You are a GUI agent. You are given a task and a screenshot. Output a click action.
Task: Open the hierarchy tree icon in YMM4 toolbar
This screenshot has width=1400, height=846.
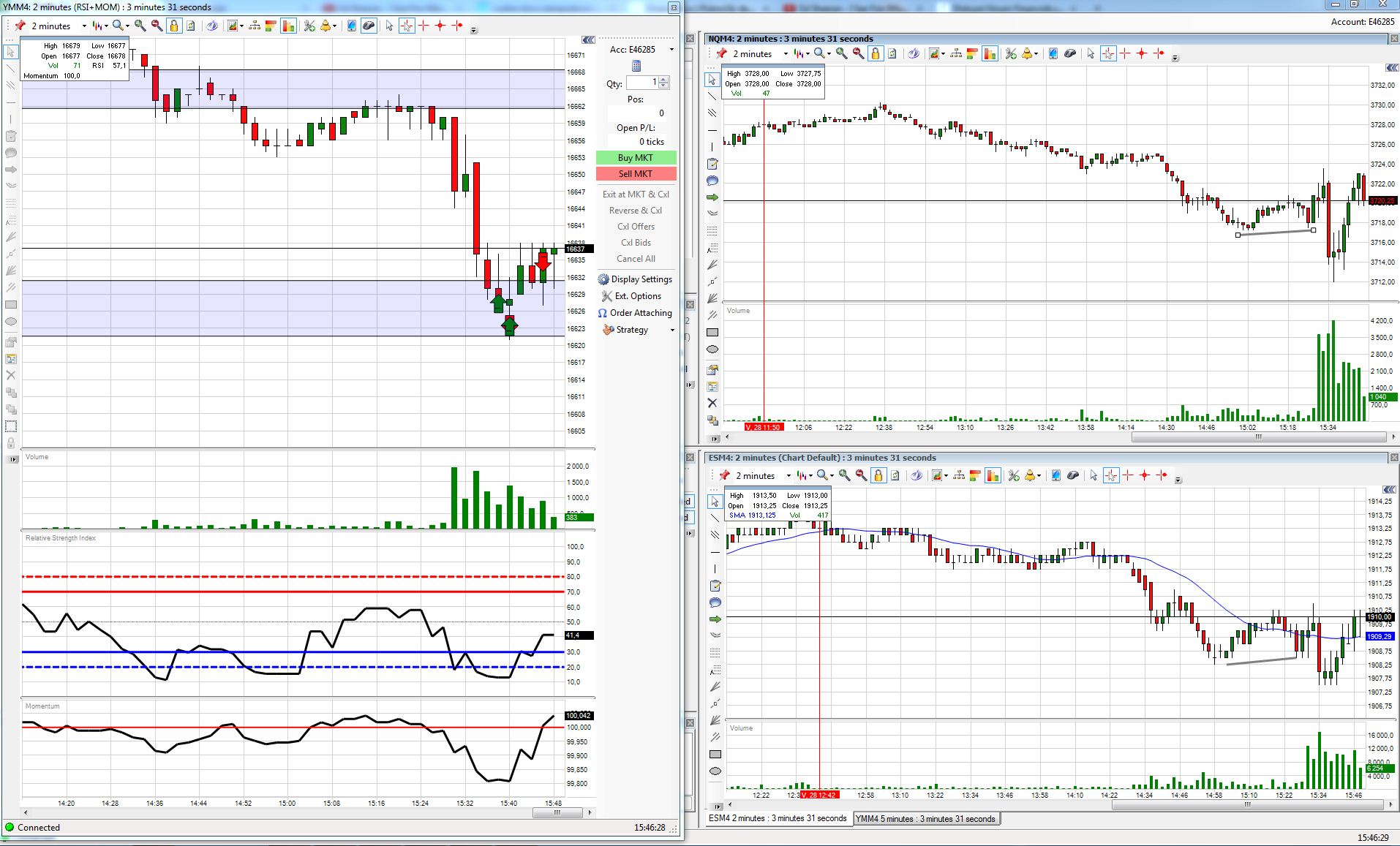[x=255, y=26]
